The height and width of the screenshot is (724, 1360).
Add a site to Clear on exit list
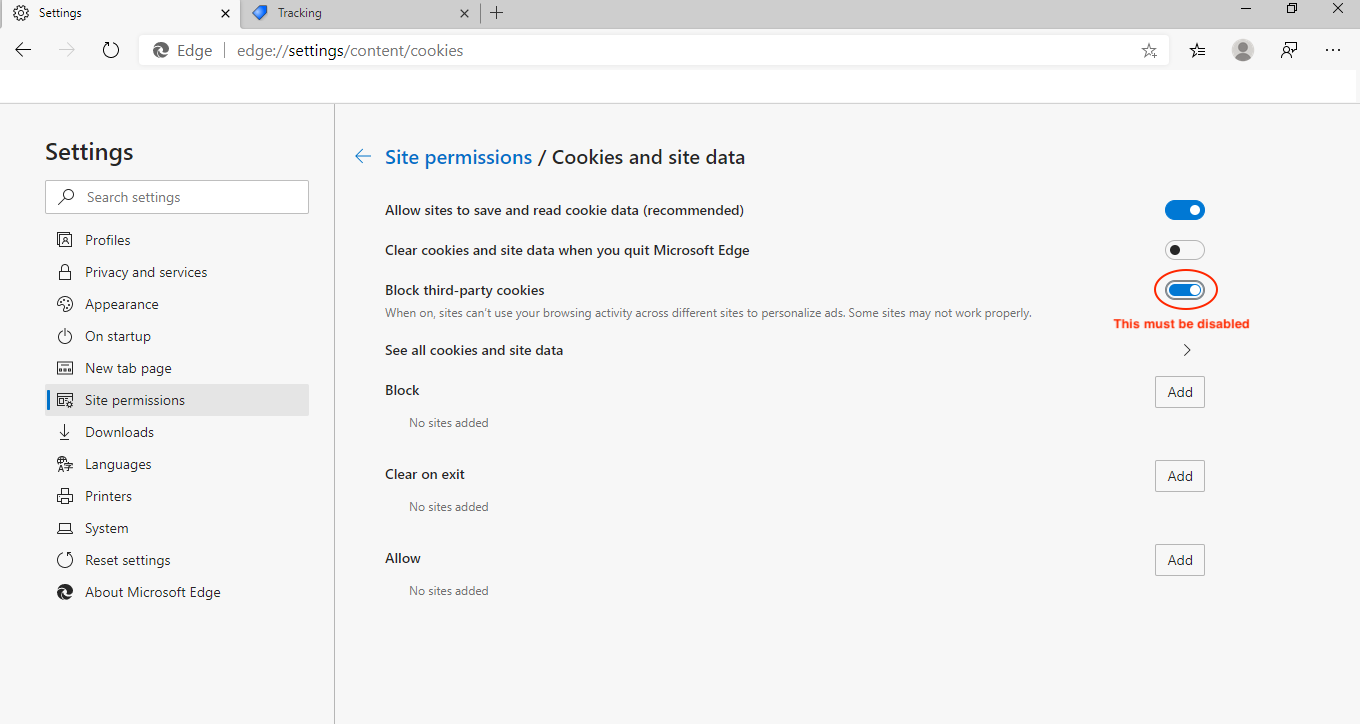click(1180, 476)
